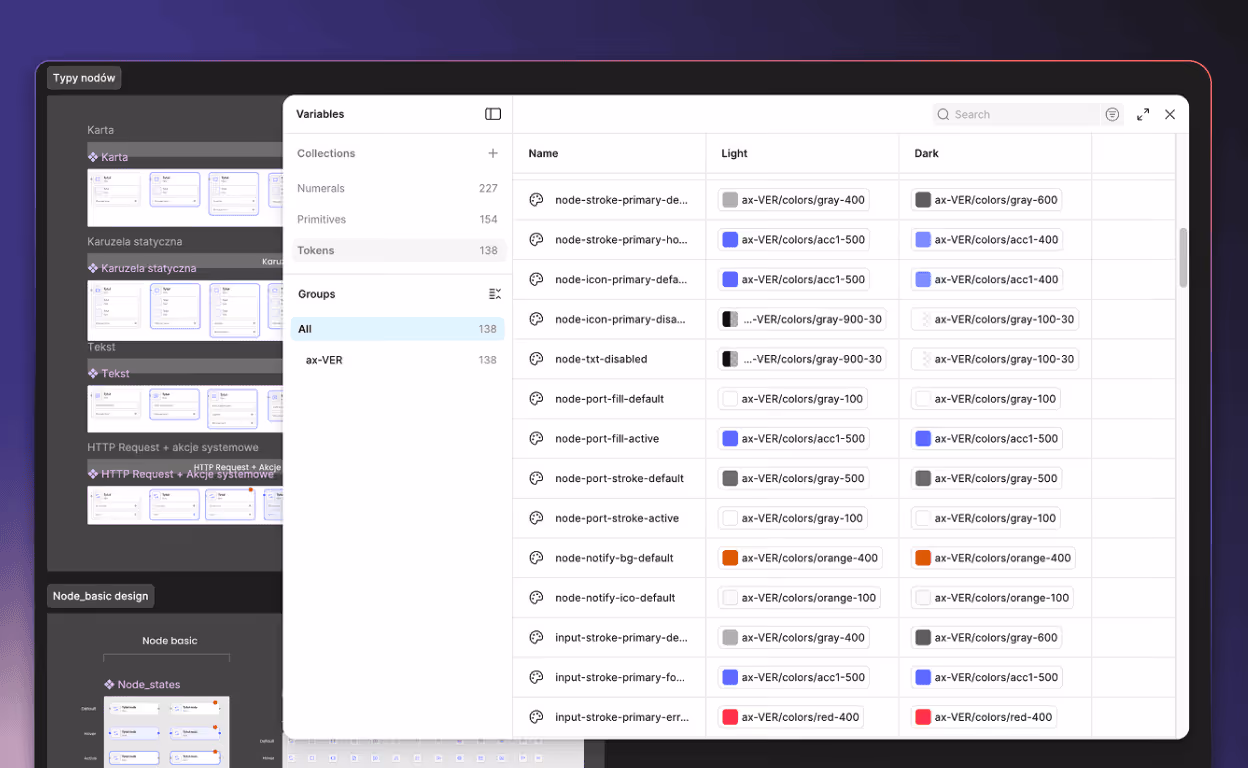Click palette icon of input-stroke-primary-fo... row

(536, 677)
